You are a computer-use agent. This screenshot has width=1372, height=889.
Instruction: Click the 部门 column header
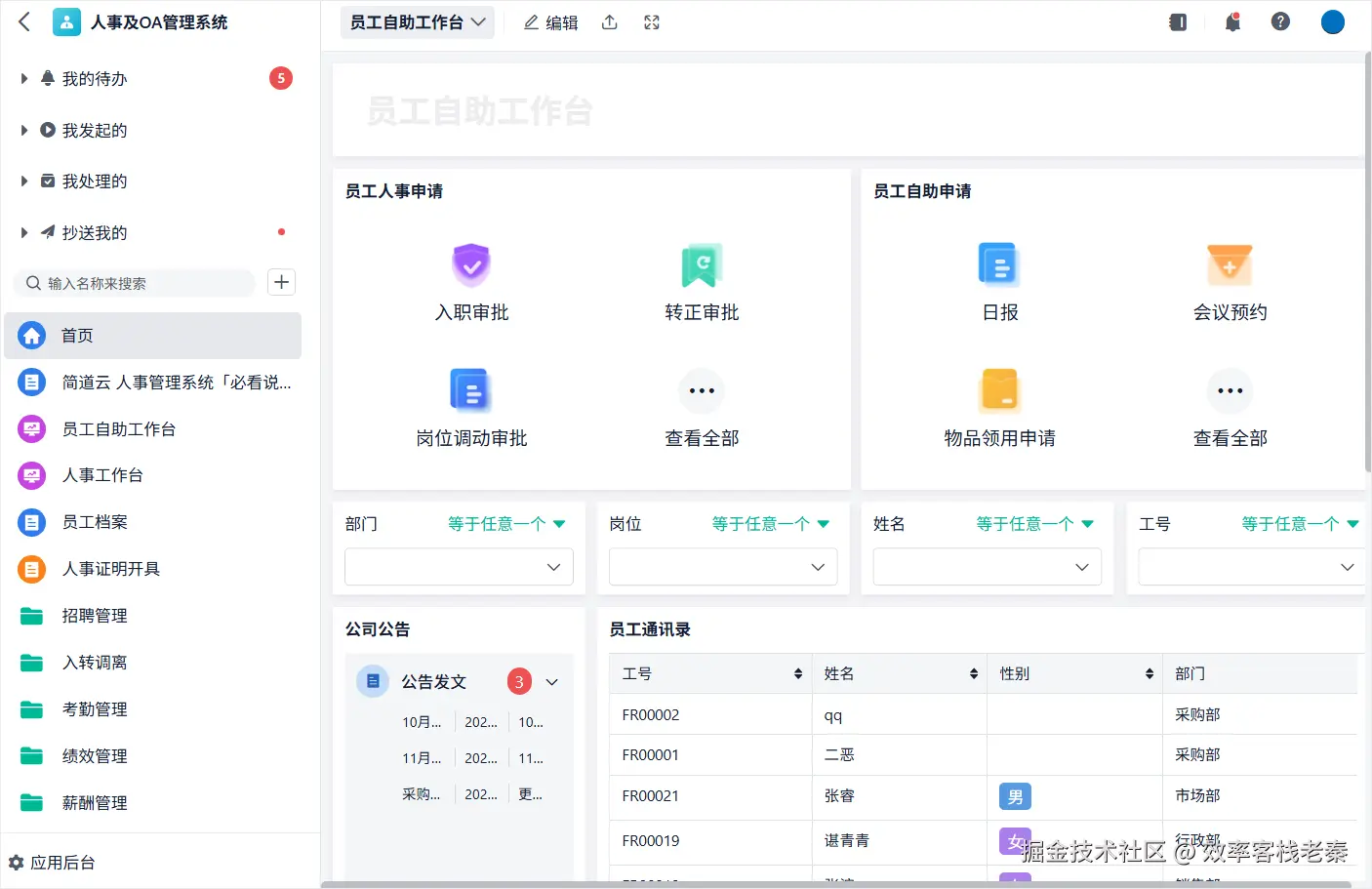[x=1260, y=673]
